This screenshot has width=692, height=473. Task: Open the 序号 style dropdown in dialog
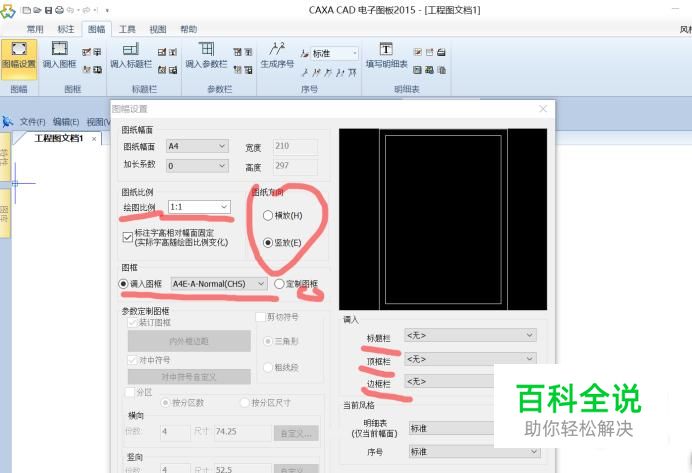click(x=474, y=452)
